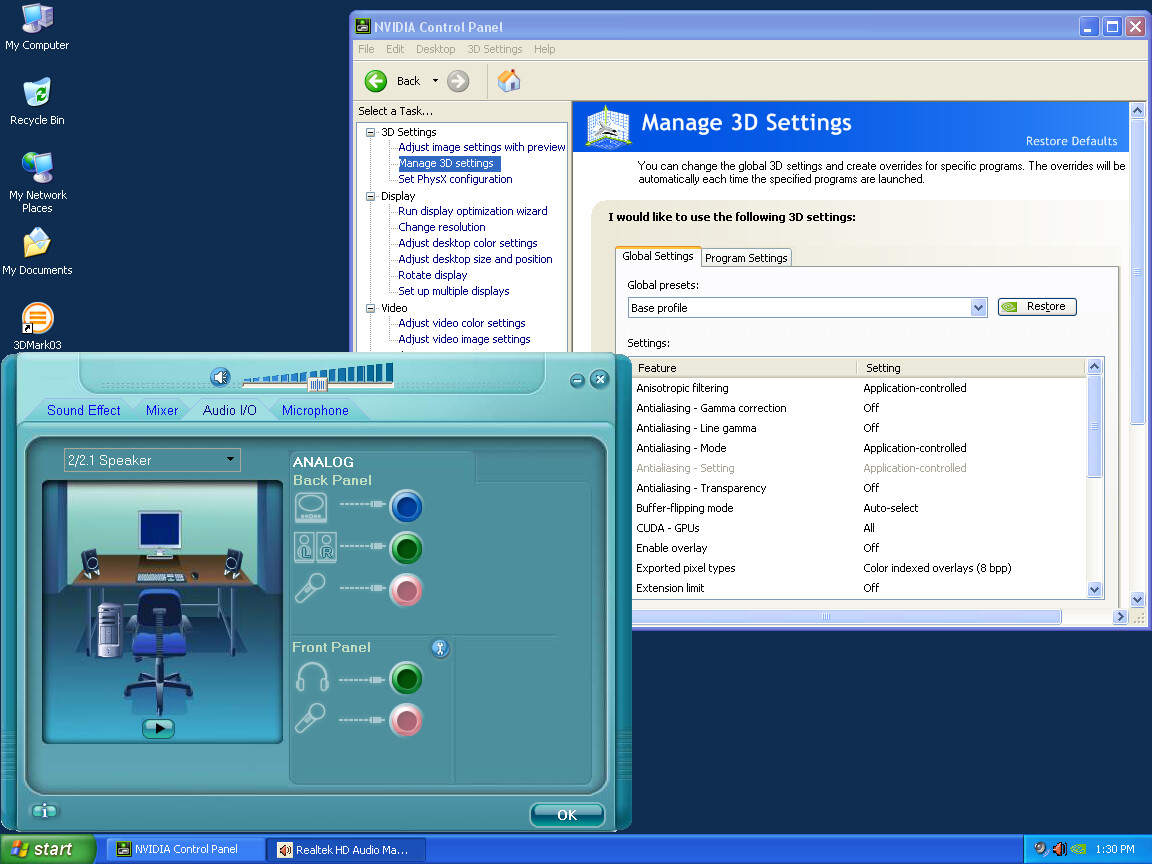This screenshot has height=864, width=1152.
Task: Click the Realtek information icon at bottom left
Action: (45, 811)
